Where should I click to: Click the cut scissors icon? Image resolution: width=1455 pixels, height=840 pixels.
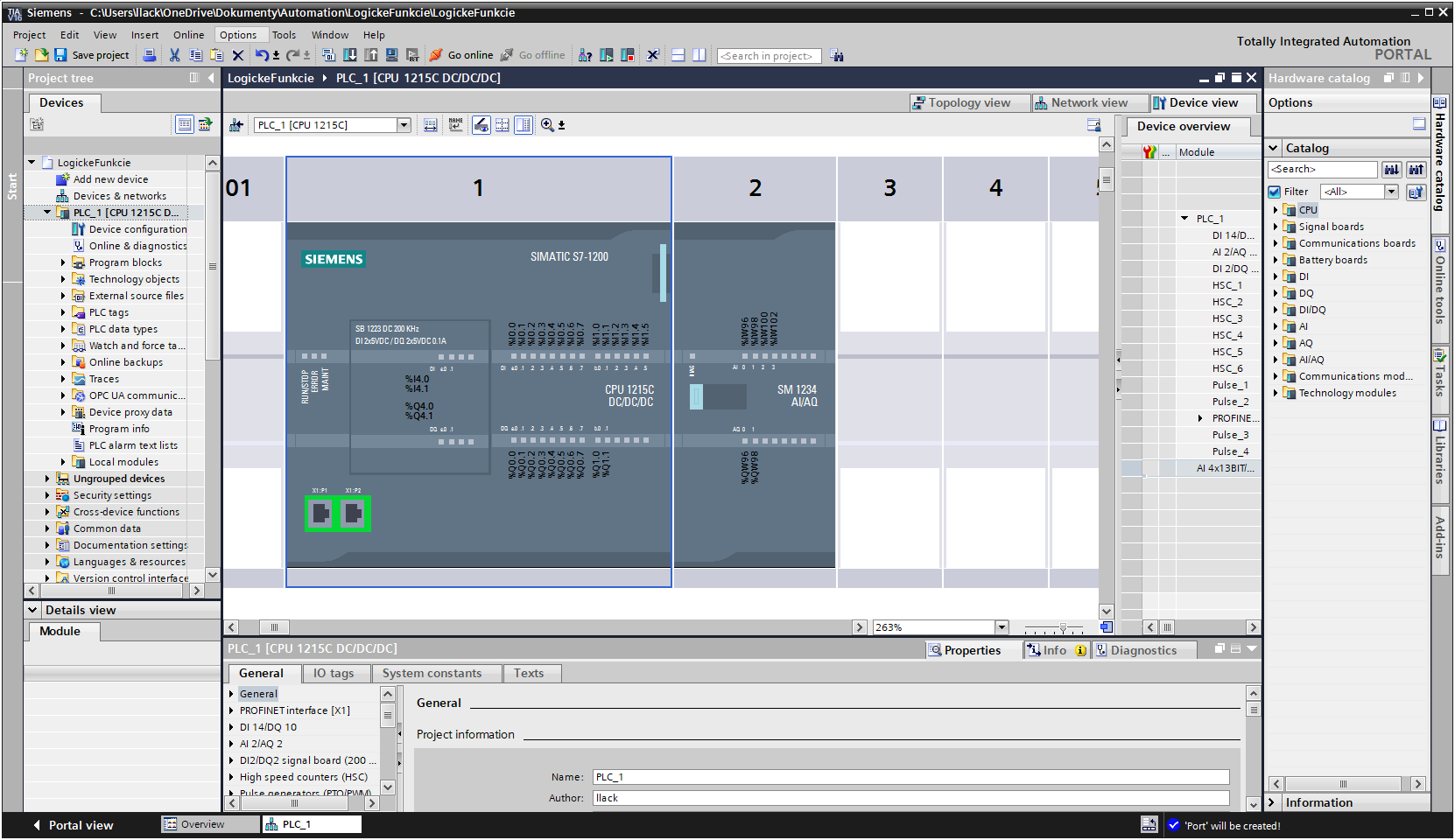coord(174,55)
